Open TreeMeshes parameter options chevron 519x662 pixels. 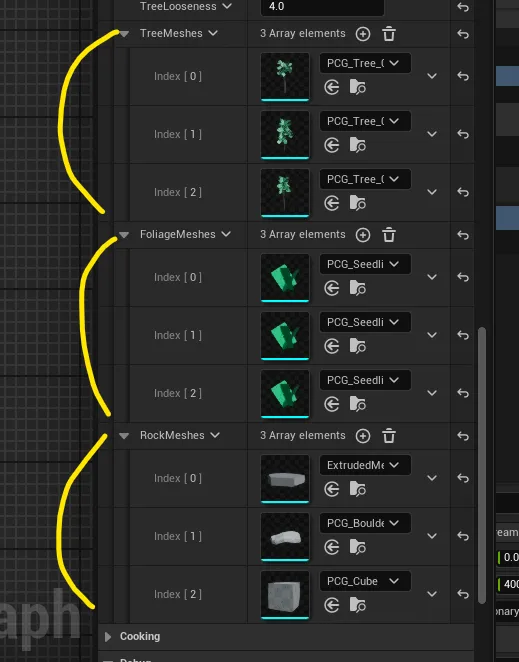tap(213, 33)
